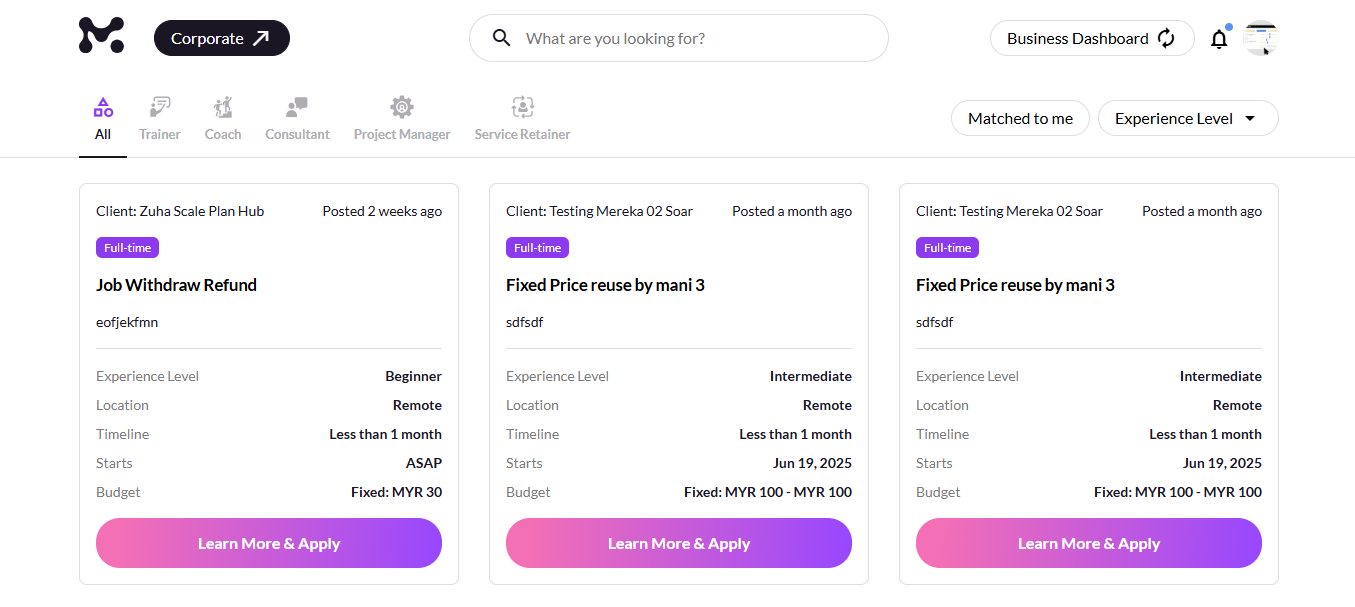Viewport: 1355px width, 607px height.
Task: Click the search input field
Action: tap(690, 38)
